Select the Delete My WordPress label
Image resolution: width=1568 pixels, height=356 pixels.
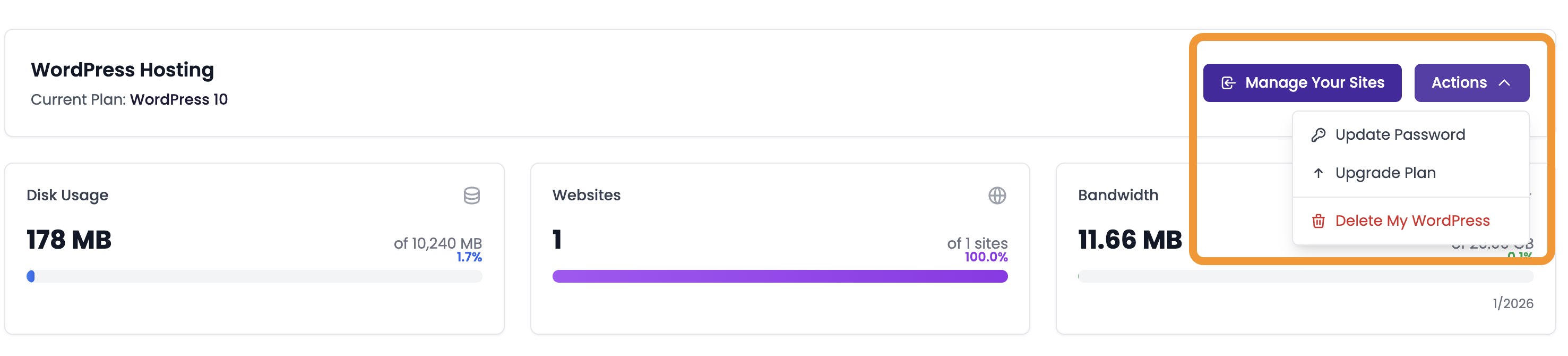tap(1412, 221)
